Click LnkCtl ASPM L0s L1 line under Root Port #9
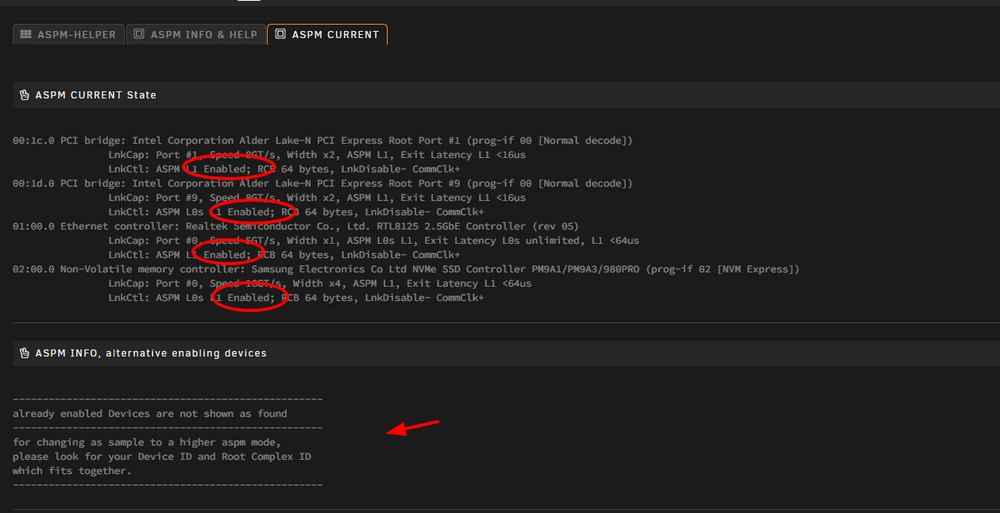Screen dimensions: 1000x513 tap(296, 212)
